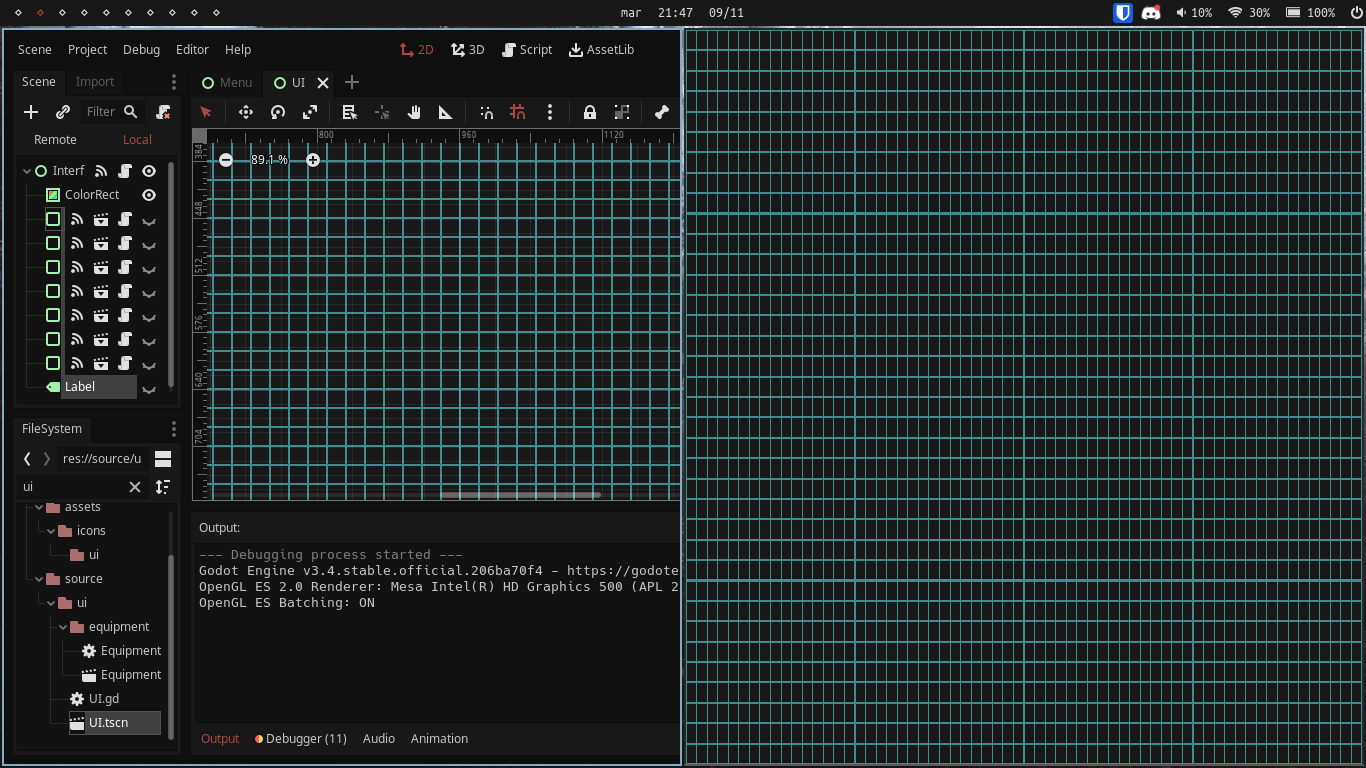Screen dimensions: 1366x768
Task: Click the group children icon in toolbar
Action: tap(622, 112)
